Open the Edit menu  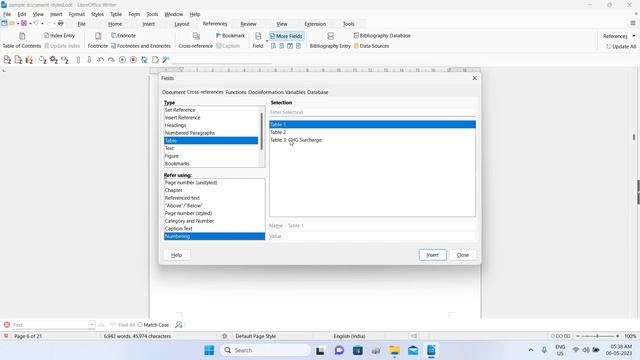pos(22,14)
